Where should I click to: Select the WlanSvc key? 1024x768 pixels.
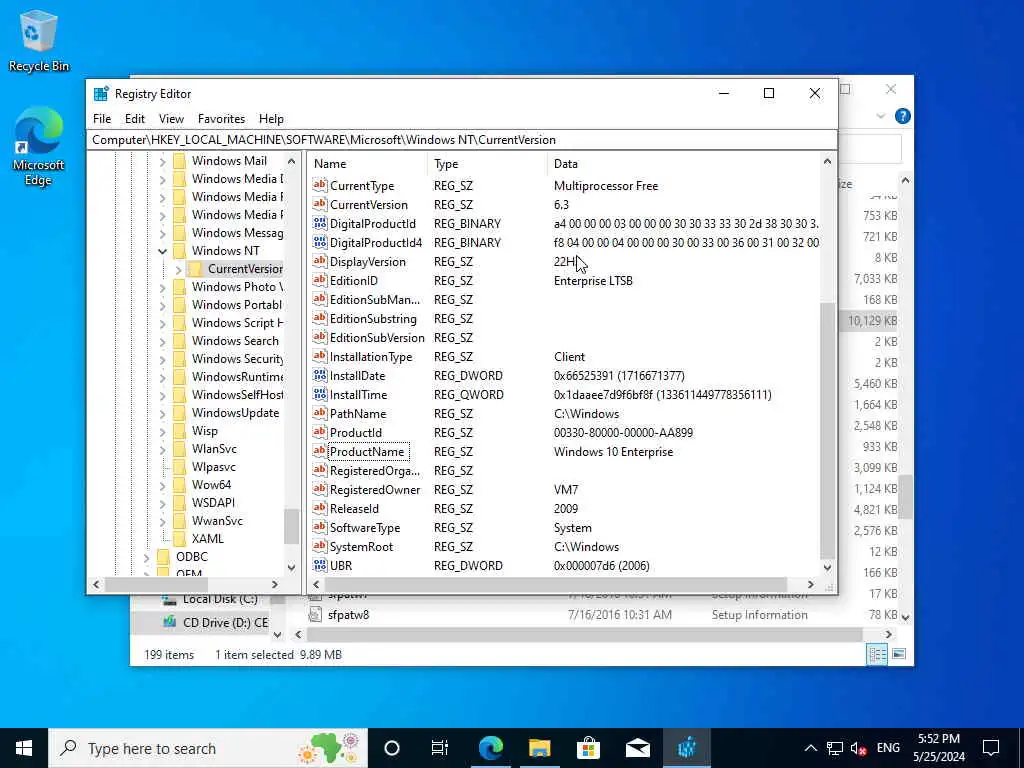[214, 449]
